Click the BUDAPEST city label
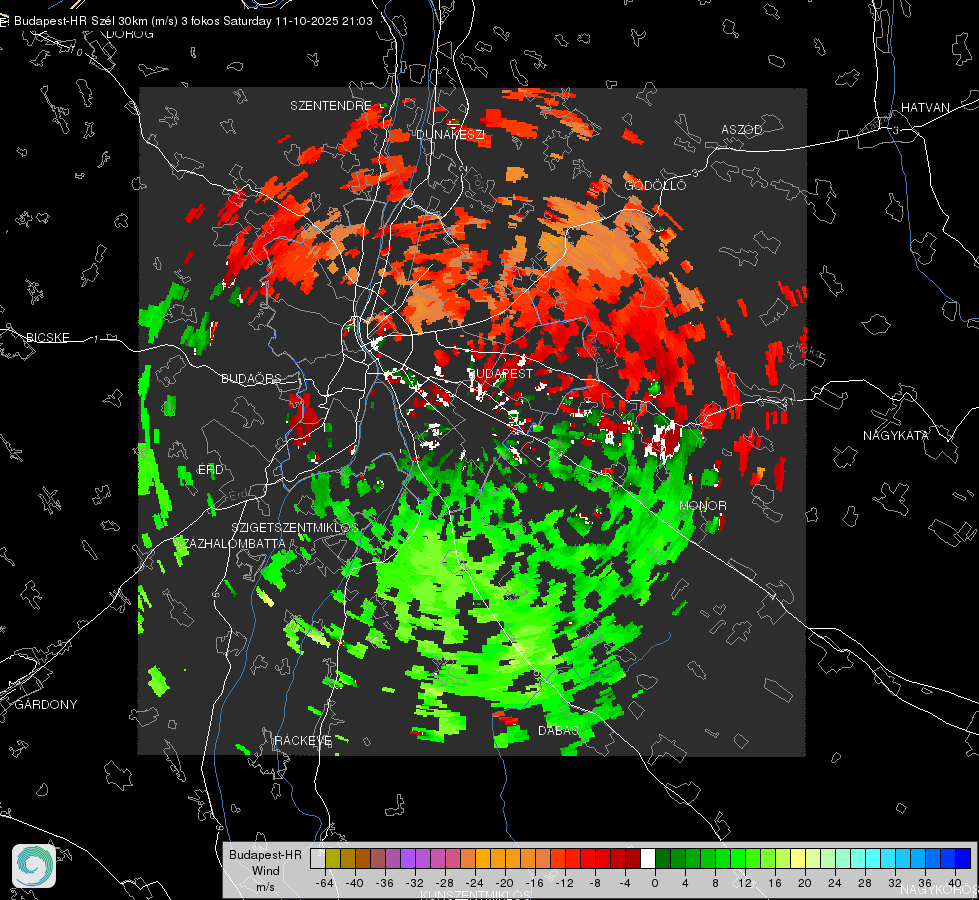Screen dimensions: 979x900 click(500, 373)
